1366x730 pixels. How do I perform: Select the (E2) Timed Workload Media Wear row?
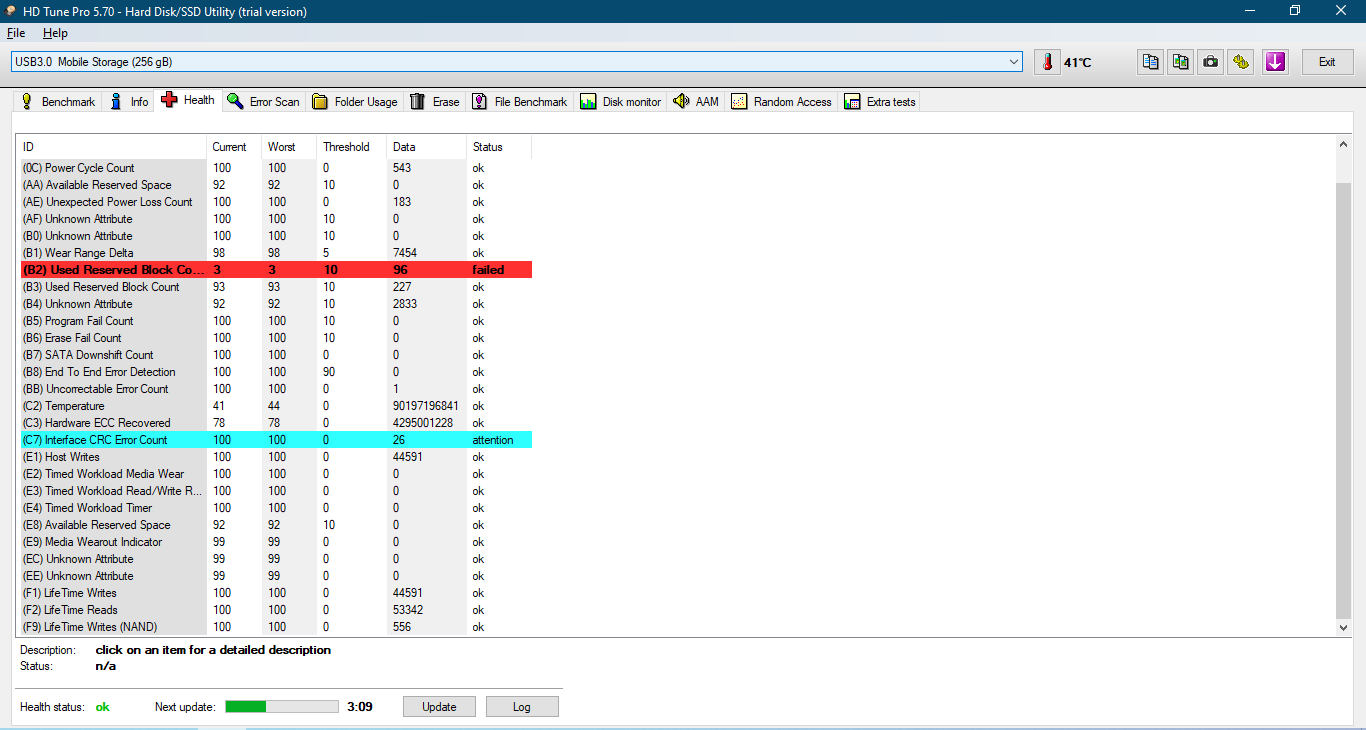pyautogui.click(x=276, y=474)
